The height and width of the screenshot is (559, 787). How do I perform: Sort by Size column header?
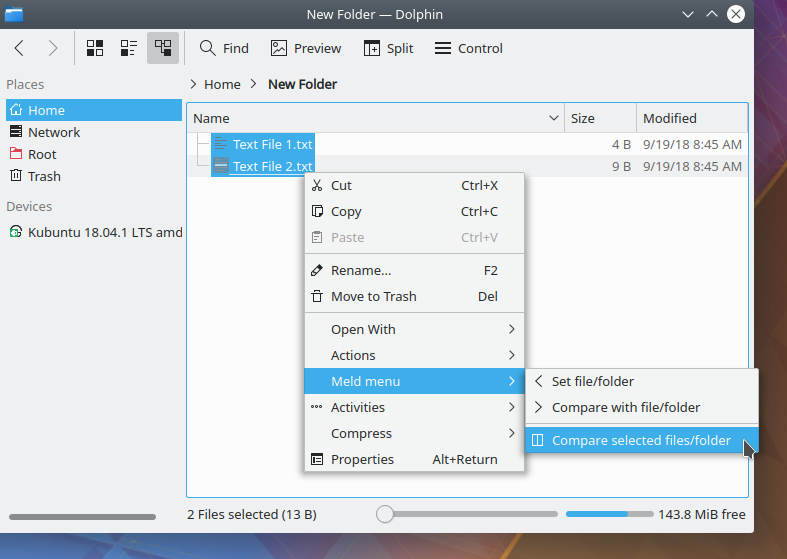click(x=600, y=118)
